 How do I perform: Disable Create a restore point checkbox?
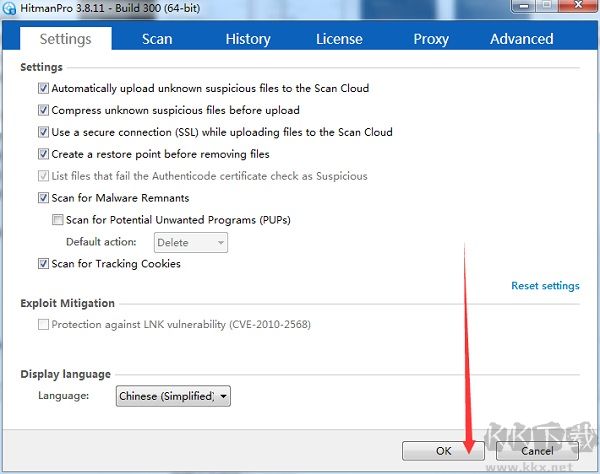pyautogui.click(x=43, y=154)
